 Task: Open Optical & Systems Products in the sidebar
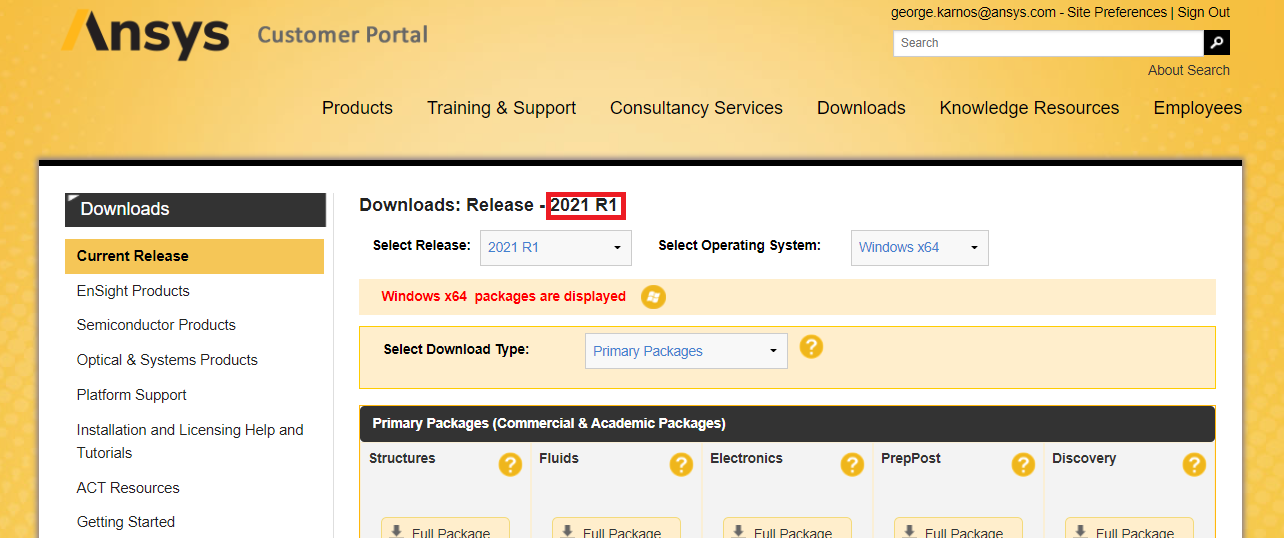pos(167,360)
